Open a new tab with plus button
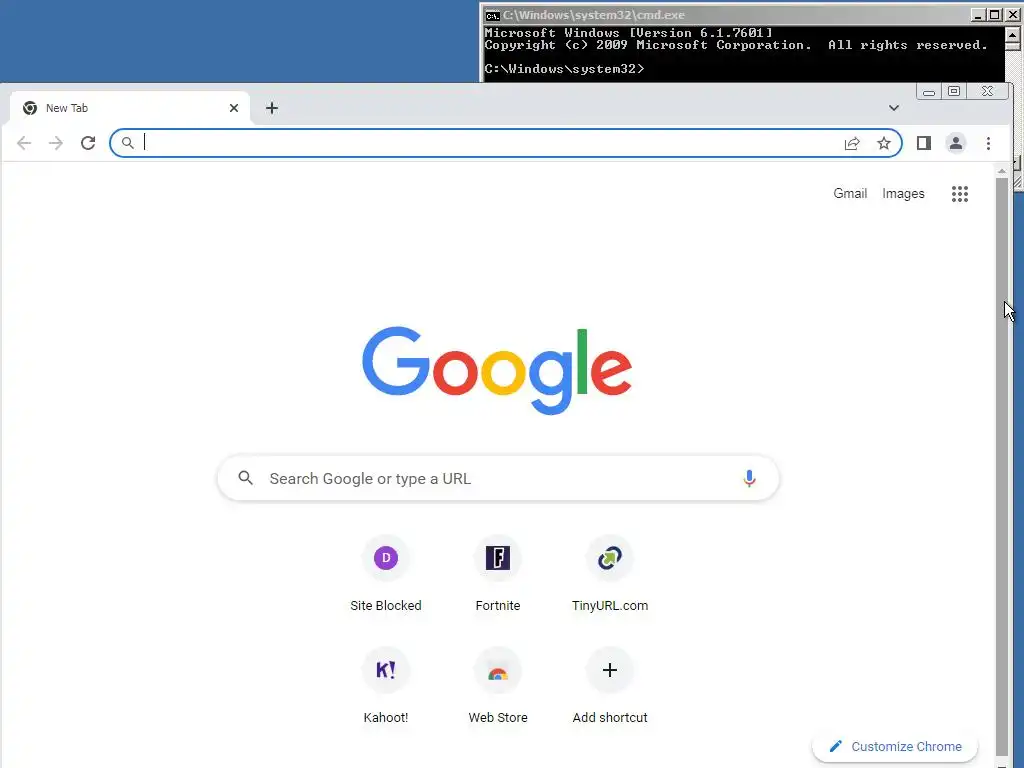The height and width of the screenshot is (768, 1024). (x=272, y=108)
